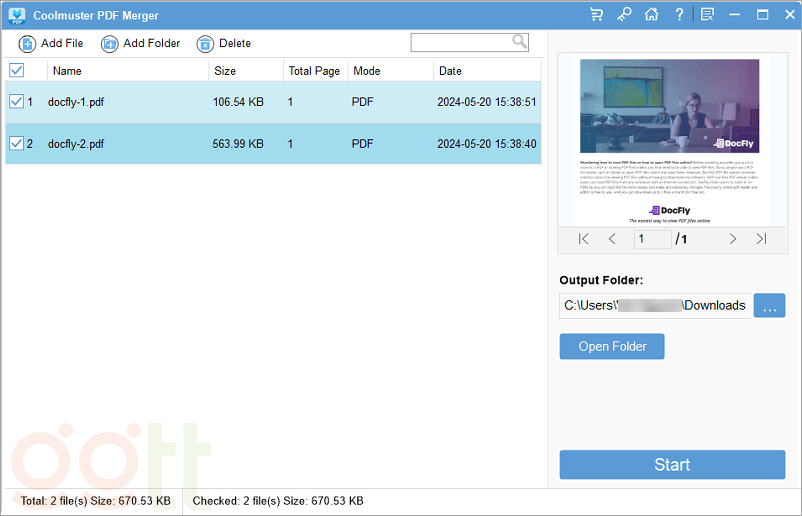This screenshot has width=802, height=516.
Task: Open help with the question mark icon
Action: (679, 15)
